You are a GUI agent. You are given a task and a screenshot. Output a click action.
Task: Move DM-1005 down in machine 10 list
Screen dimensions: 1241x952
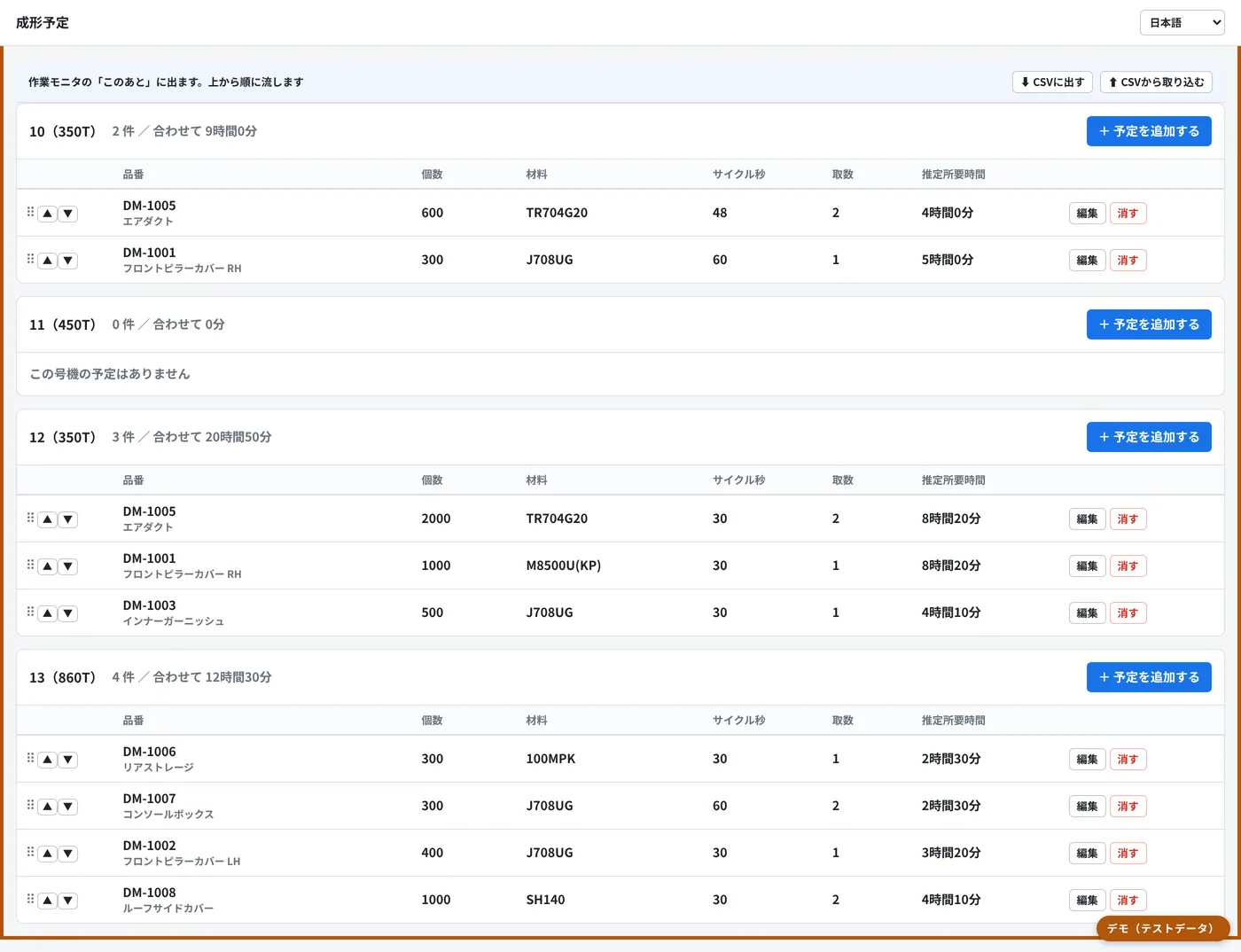click(68, 214)
